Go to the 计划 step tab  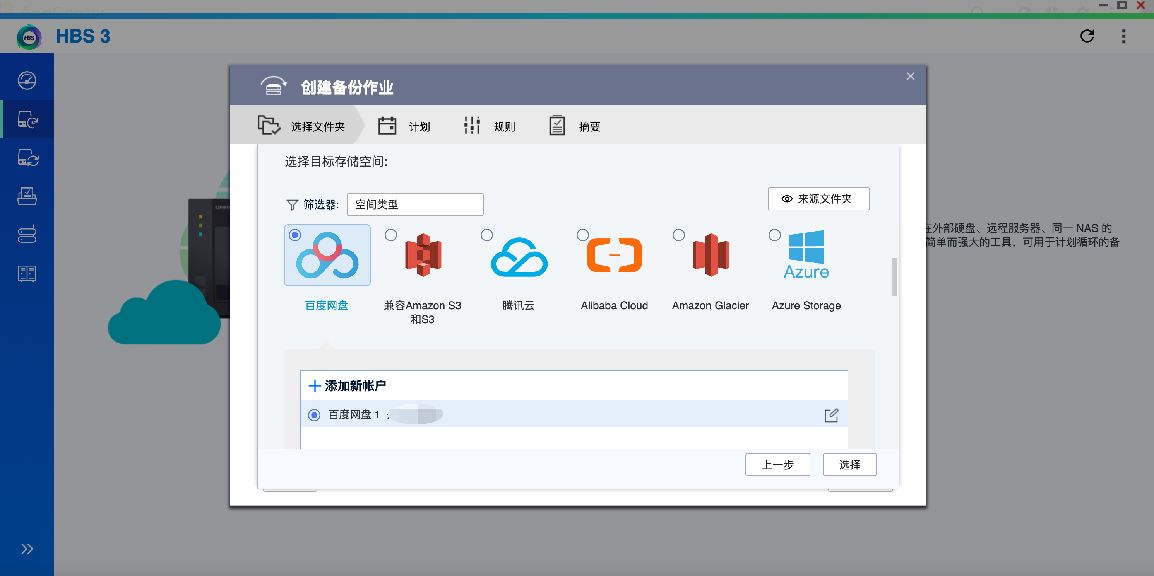404,126
